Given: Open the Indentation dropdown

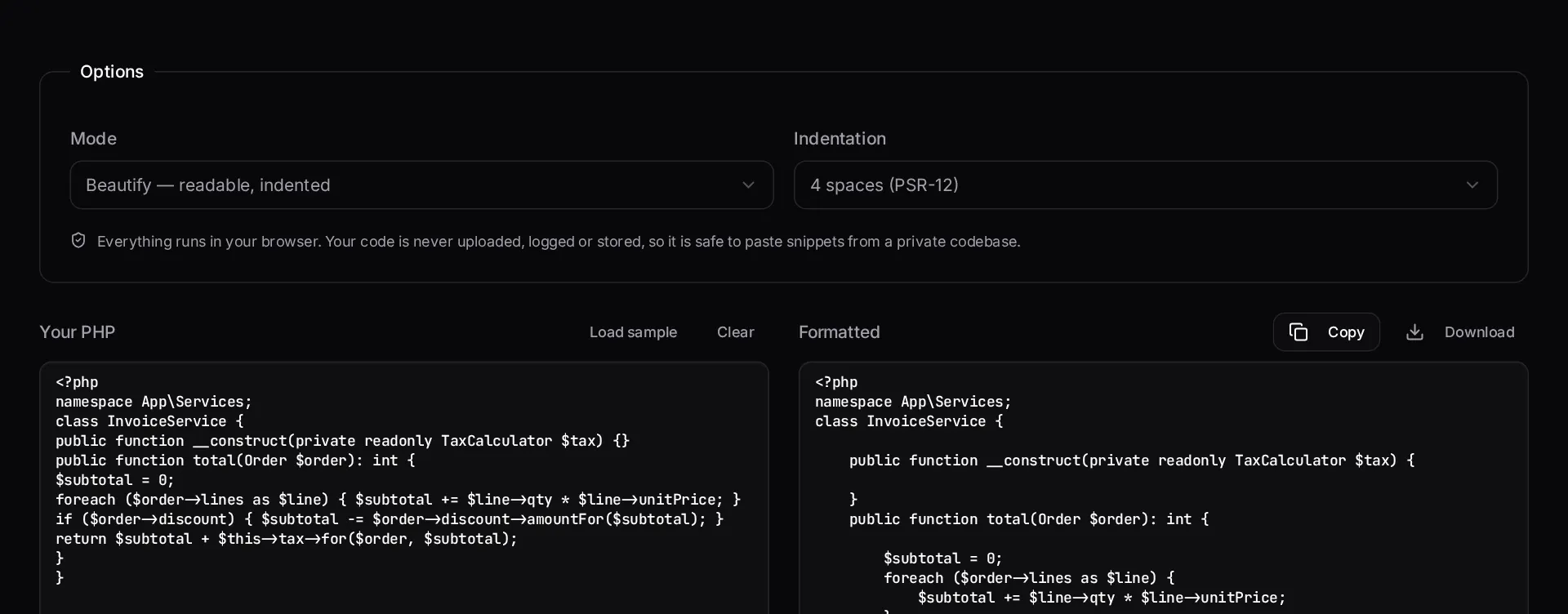Looking at the screenshot, I should [1145, 185].
